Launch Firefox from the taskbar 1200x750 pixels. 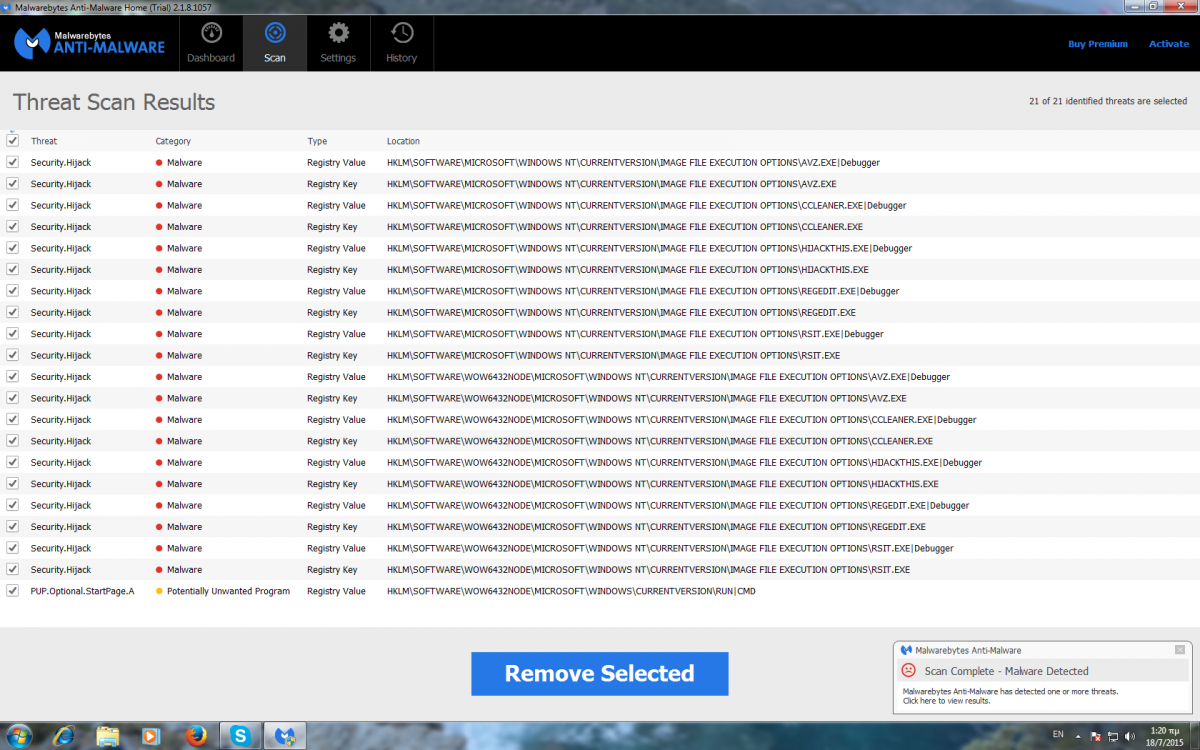coord(196,736)
